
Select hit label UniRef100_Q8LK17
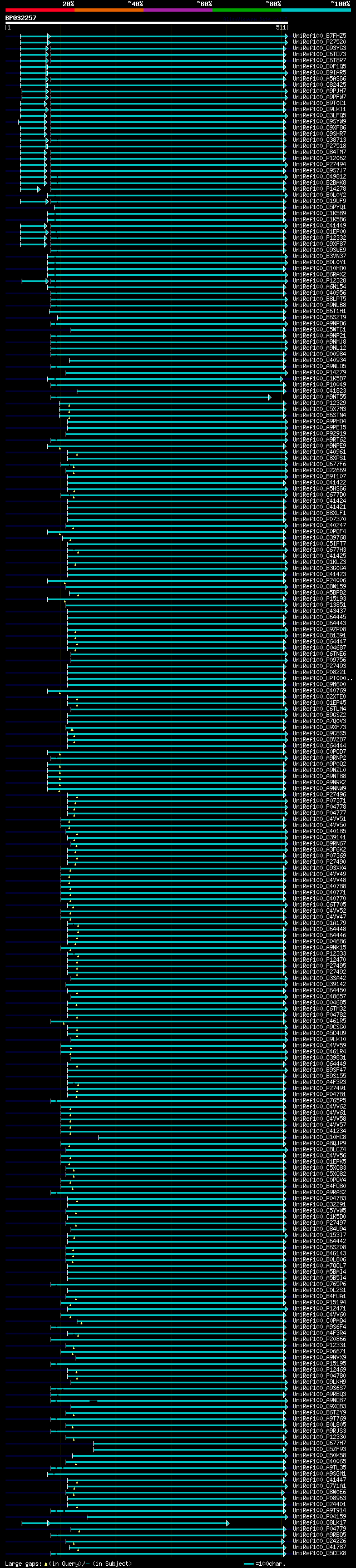[x=319, y=1522]
